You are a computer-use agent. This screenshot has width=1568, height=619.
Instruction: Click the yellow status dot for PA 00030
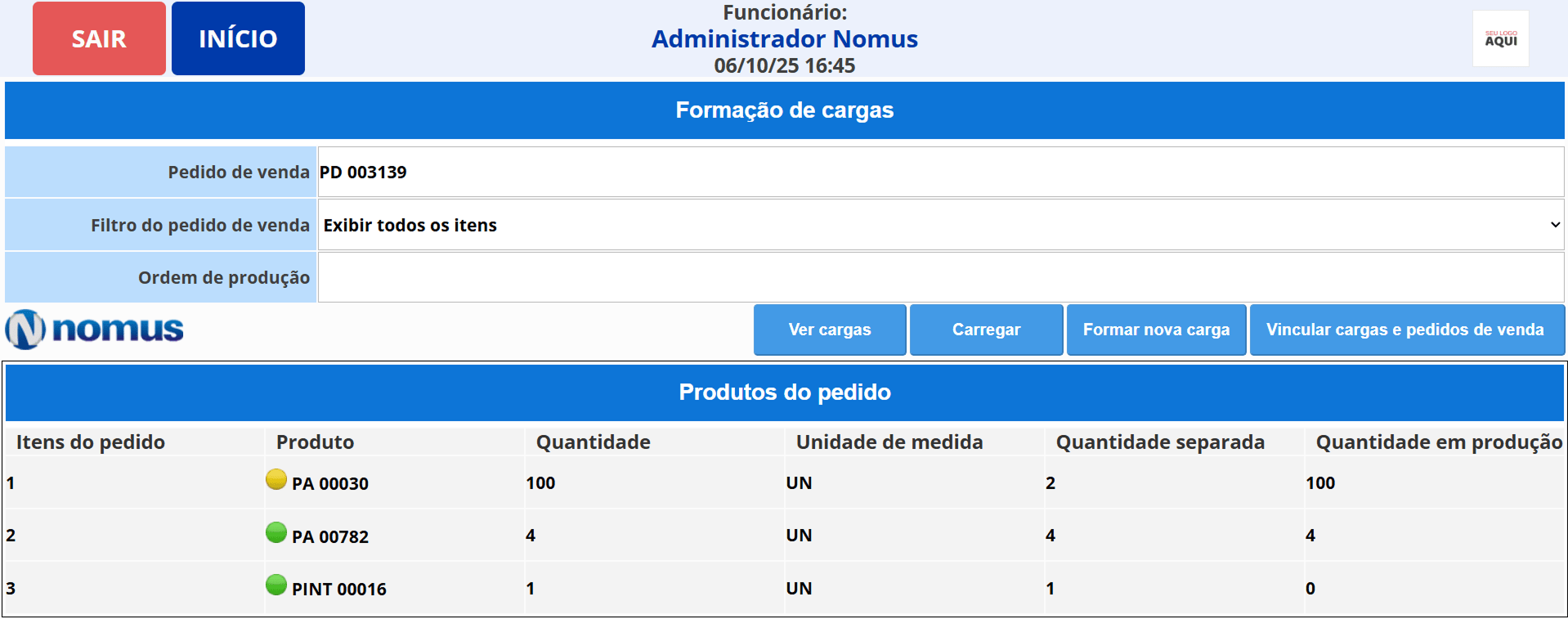276,479
